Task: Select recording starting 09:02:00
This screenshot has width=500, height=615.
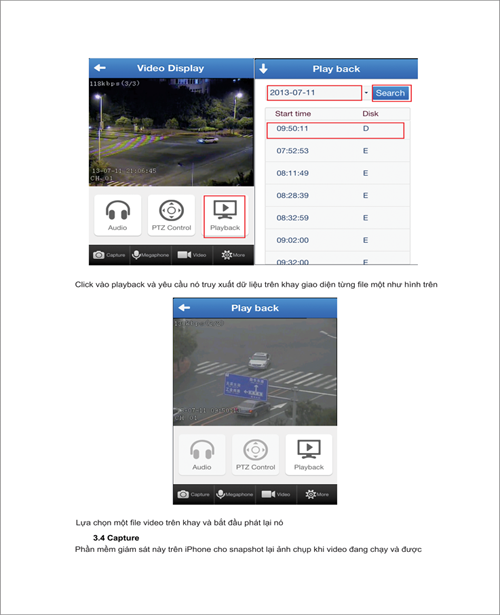Action: pos(337,240)
